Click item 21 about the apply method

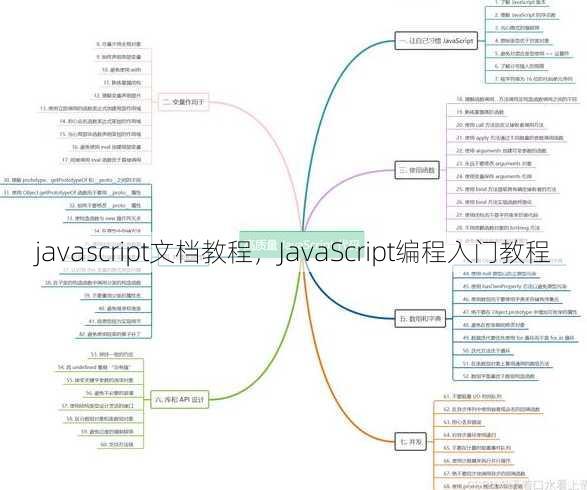[509, 138]
